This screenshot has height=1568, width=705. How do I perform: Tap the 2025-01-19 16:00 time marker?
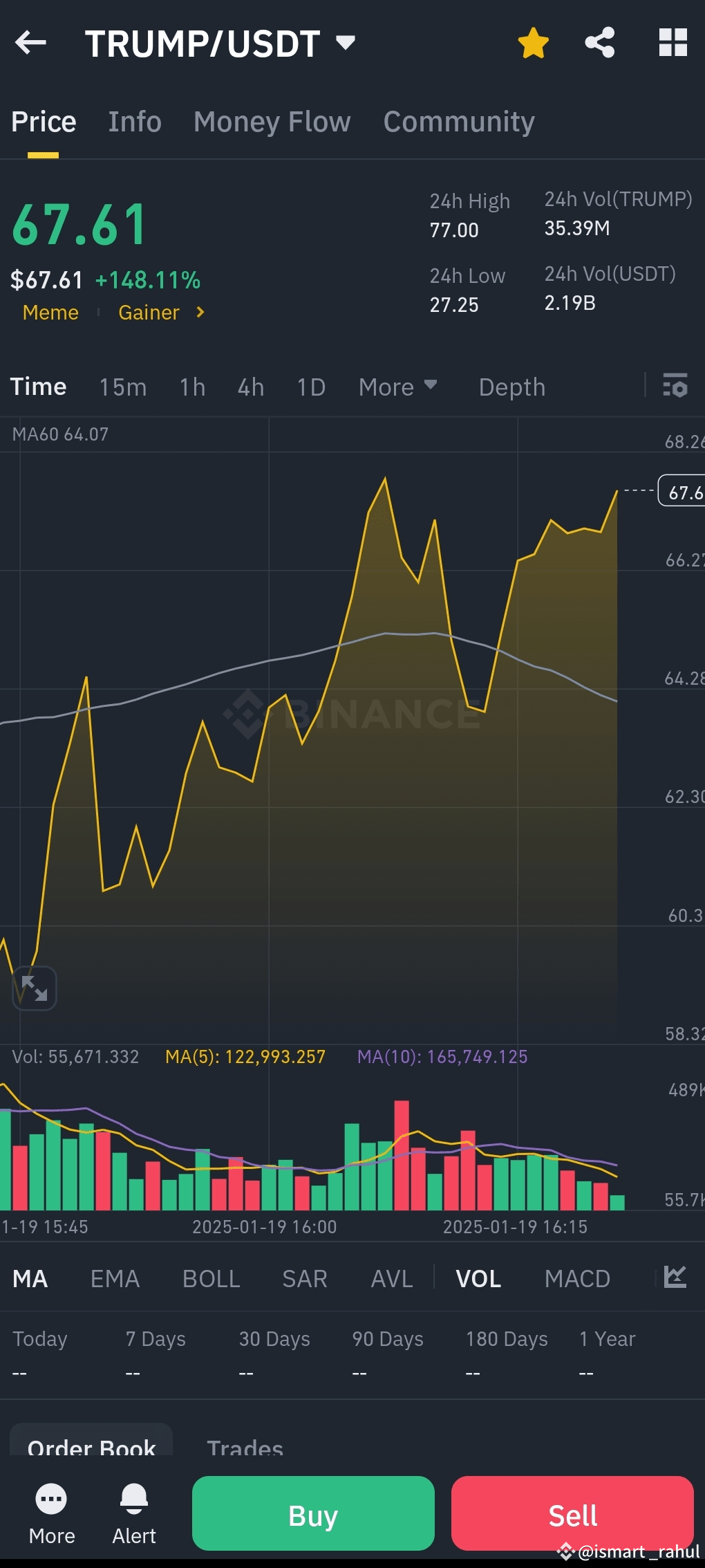(264, 1227)
